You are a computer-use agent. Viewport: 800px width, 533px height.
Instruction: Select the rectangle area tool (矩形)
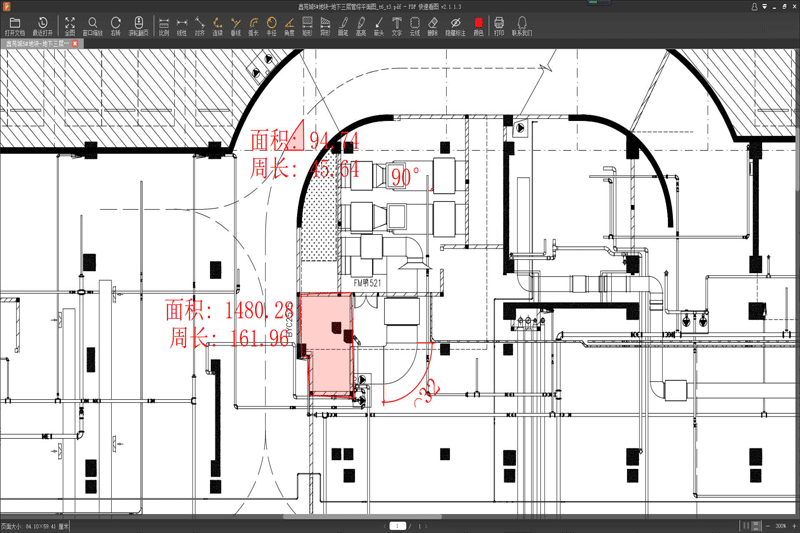click(x=307, y=26)
